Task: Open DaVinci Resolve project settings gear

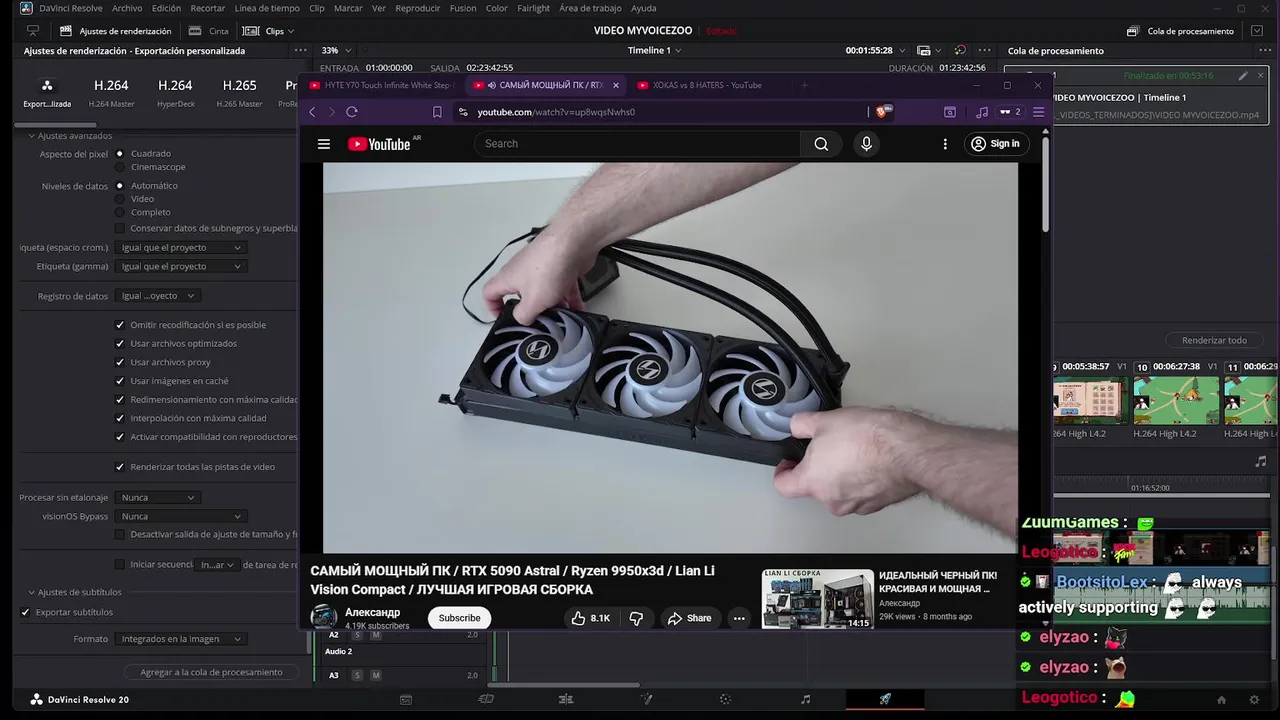Action: pos(1255,700)
